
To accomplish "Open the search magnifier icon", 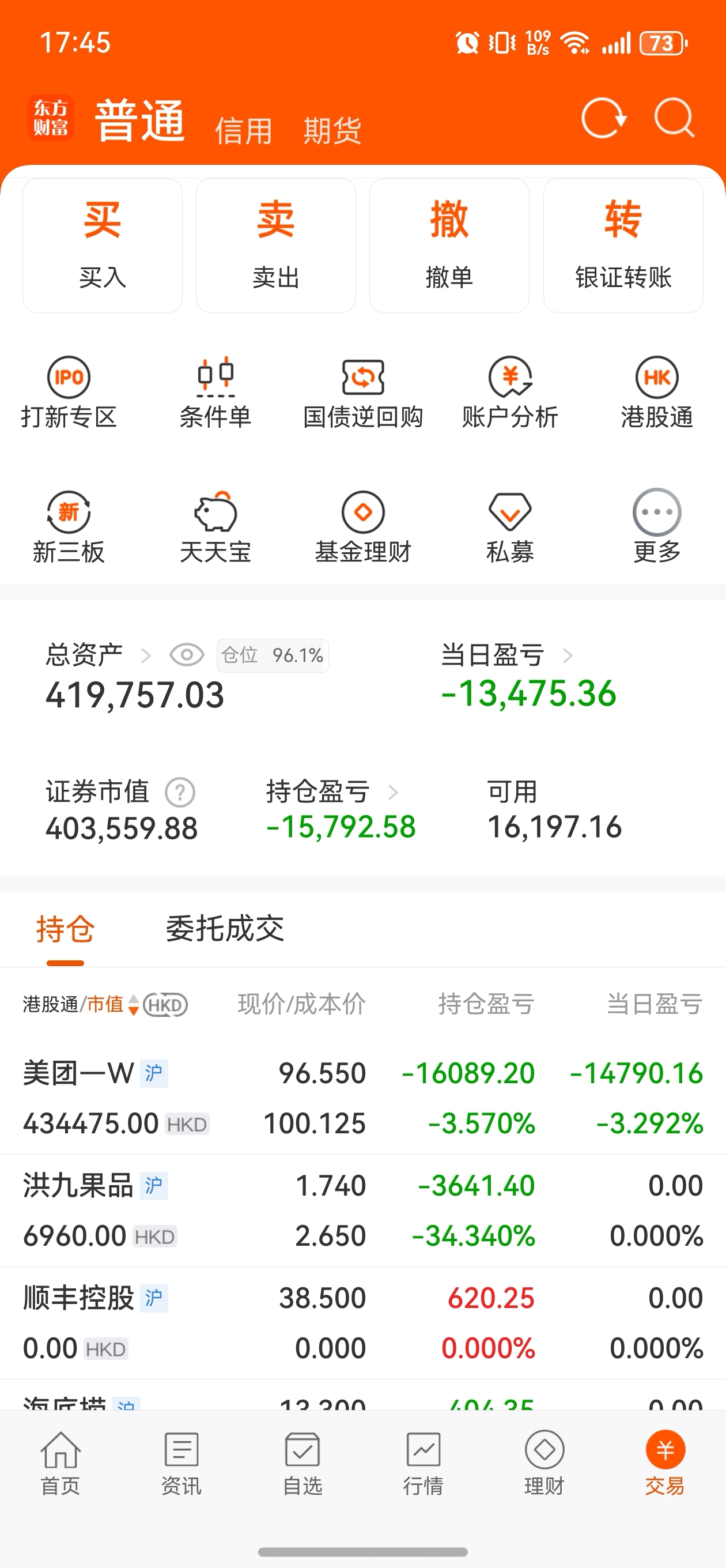I will (674, 118).
